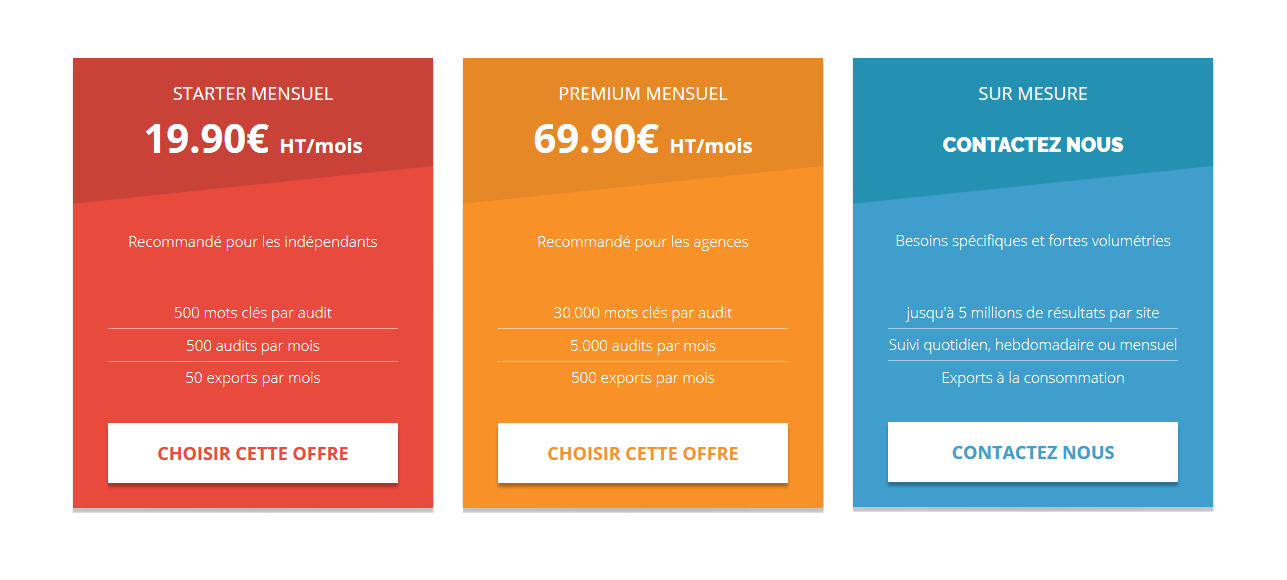Click Suivi quotidien, hebdomadaire ou mensuel line
Screen dimensions: 1287x580
(x=1033, y=345)
